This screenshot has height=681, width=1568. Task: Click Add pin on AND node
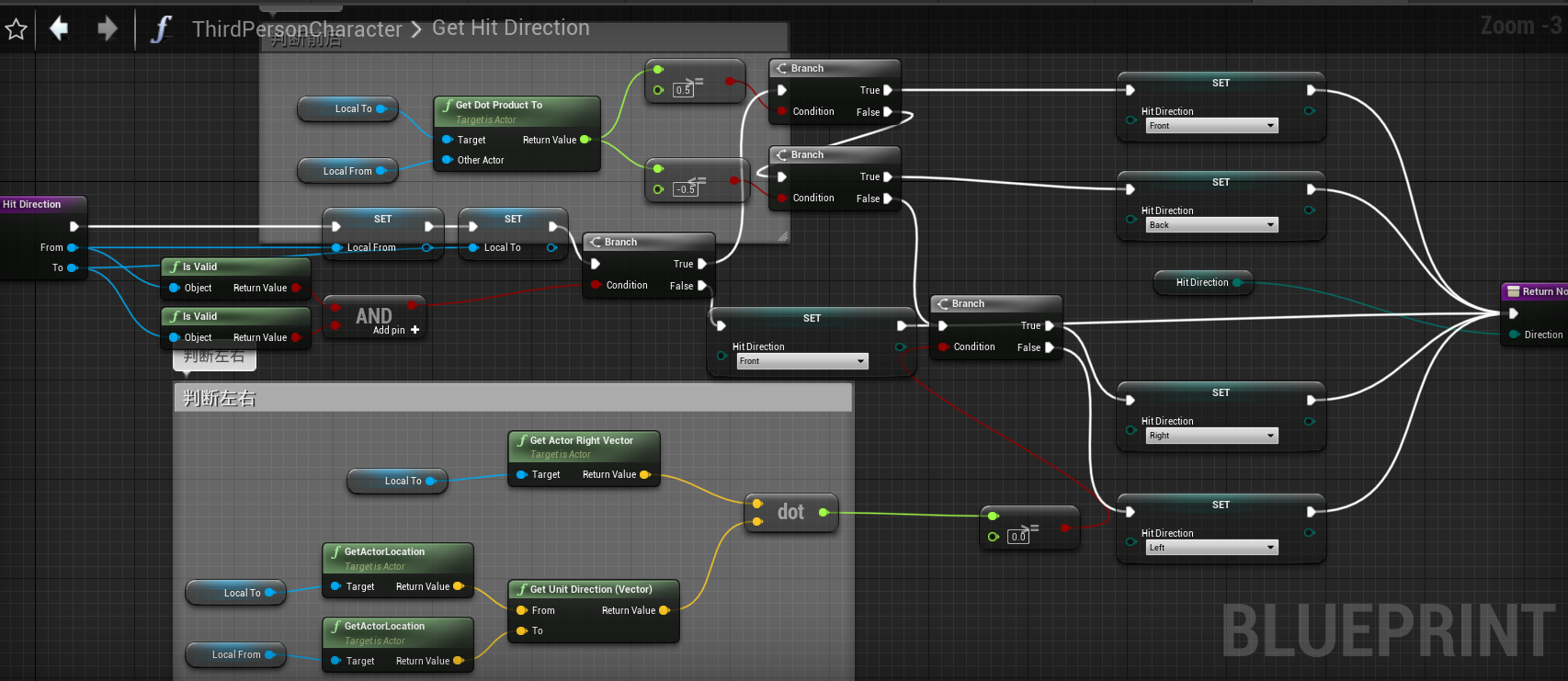click(396, 330)
